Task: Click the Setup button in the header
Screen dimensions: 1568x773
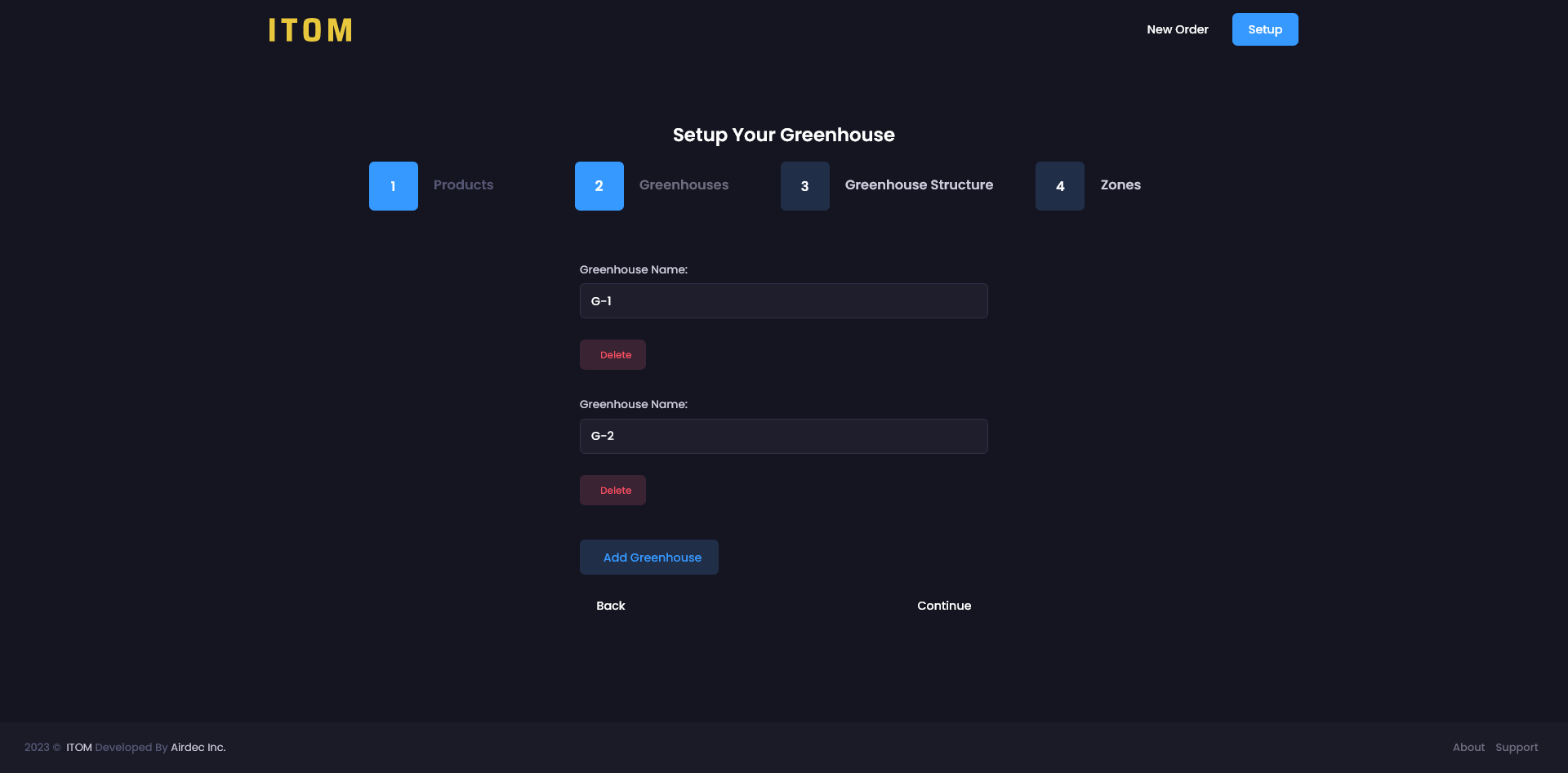Action: point(1264,29)
